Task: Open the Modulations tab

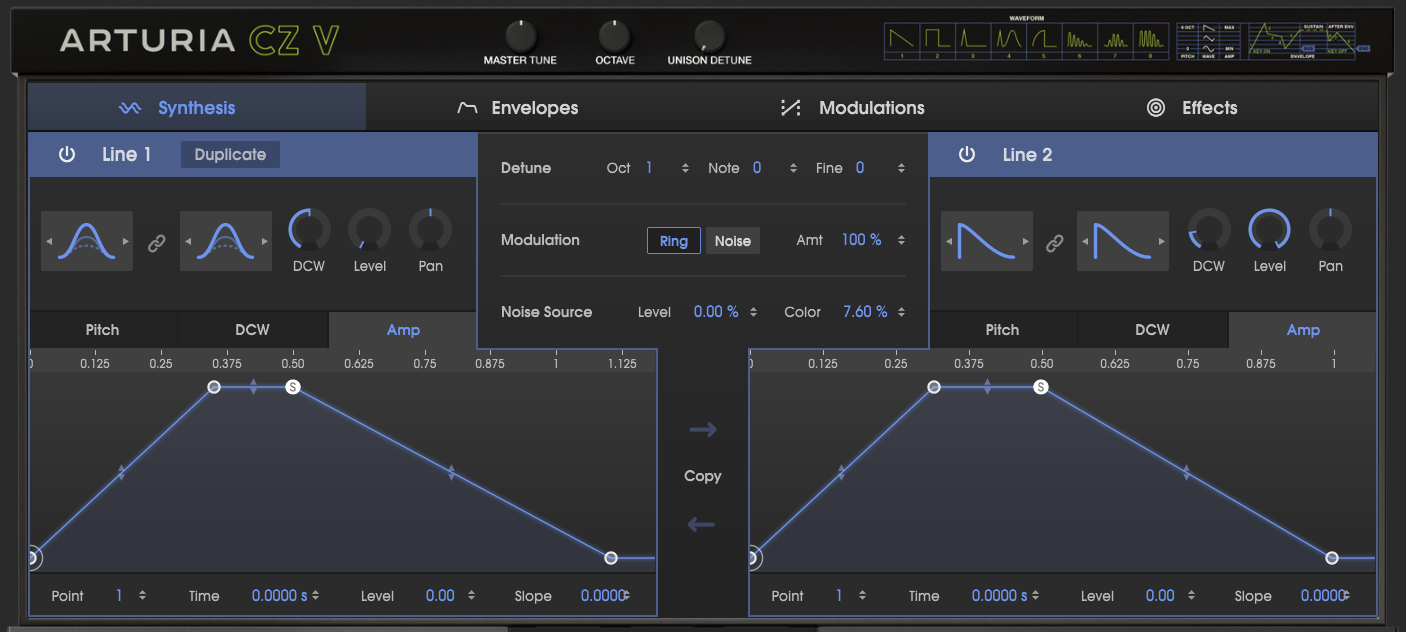Action: [852, 107]
